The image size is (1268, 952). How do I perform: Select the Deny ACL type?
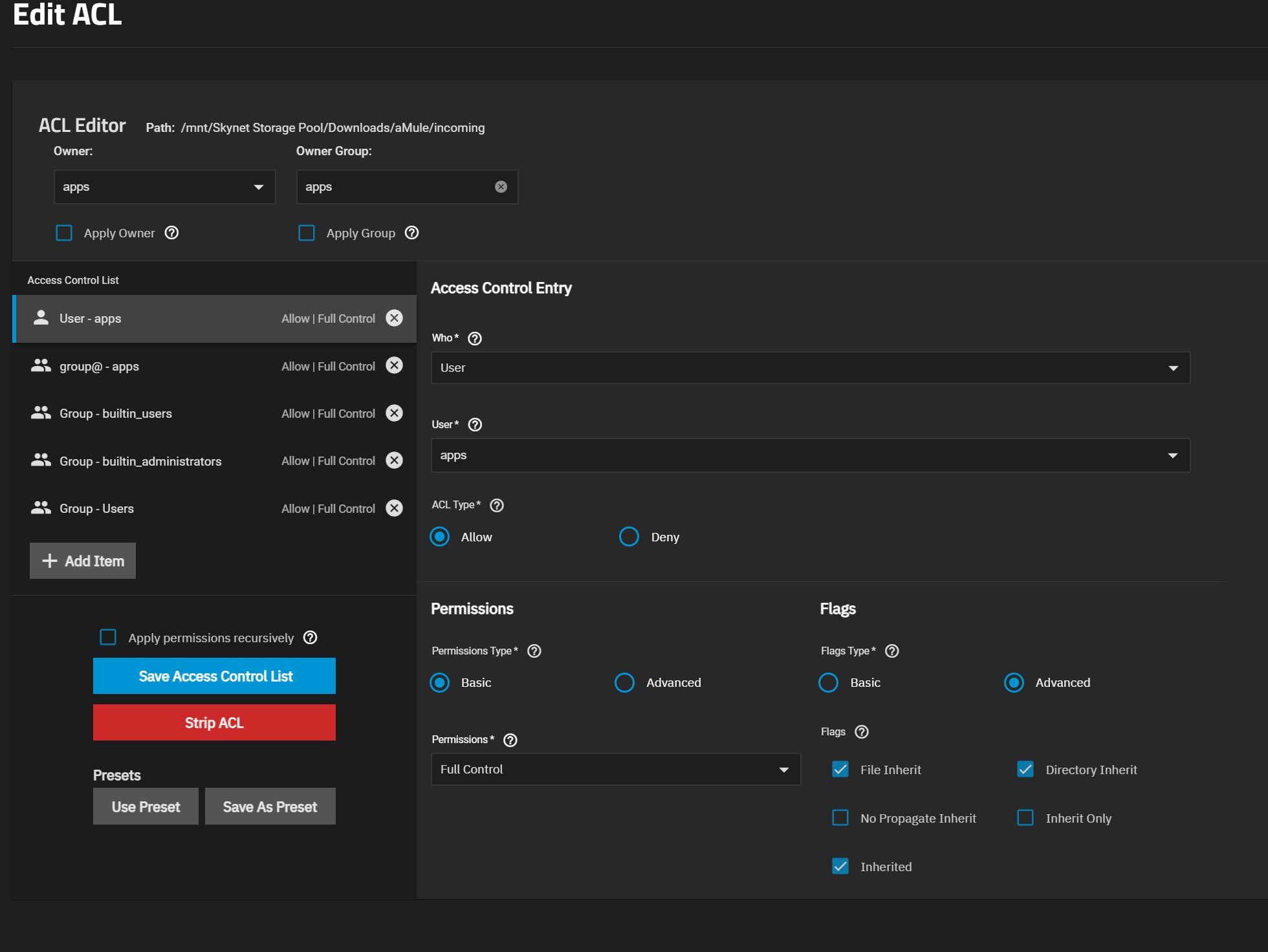tap(629, 537)
